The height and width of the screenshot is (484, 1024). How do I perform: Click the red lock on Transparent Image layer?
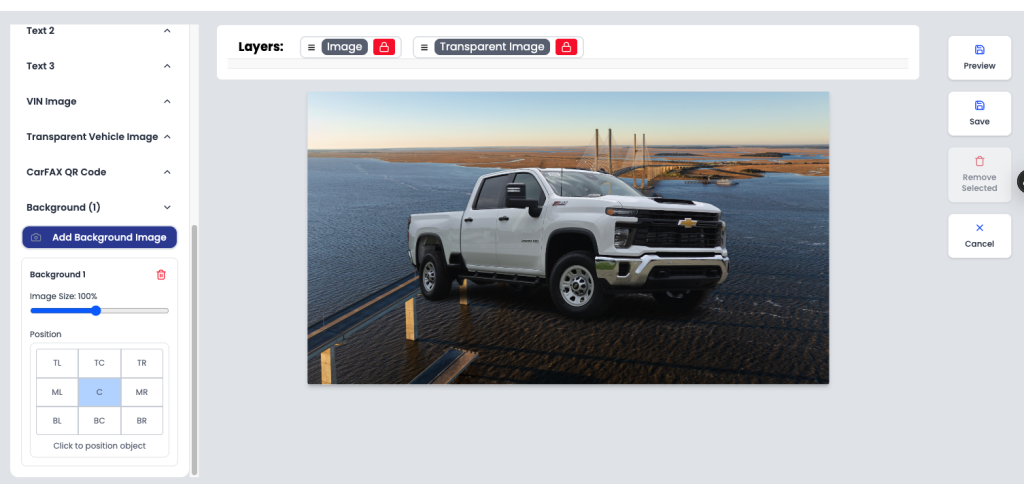pos(566,47)
